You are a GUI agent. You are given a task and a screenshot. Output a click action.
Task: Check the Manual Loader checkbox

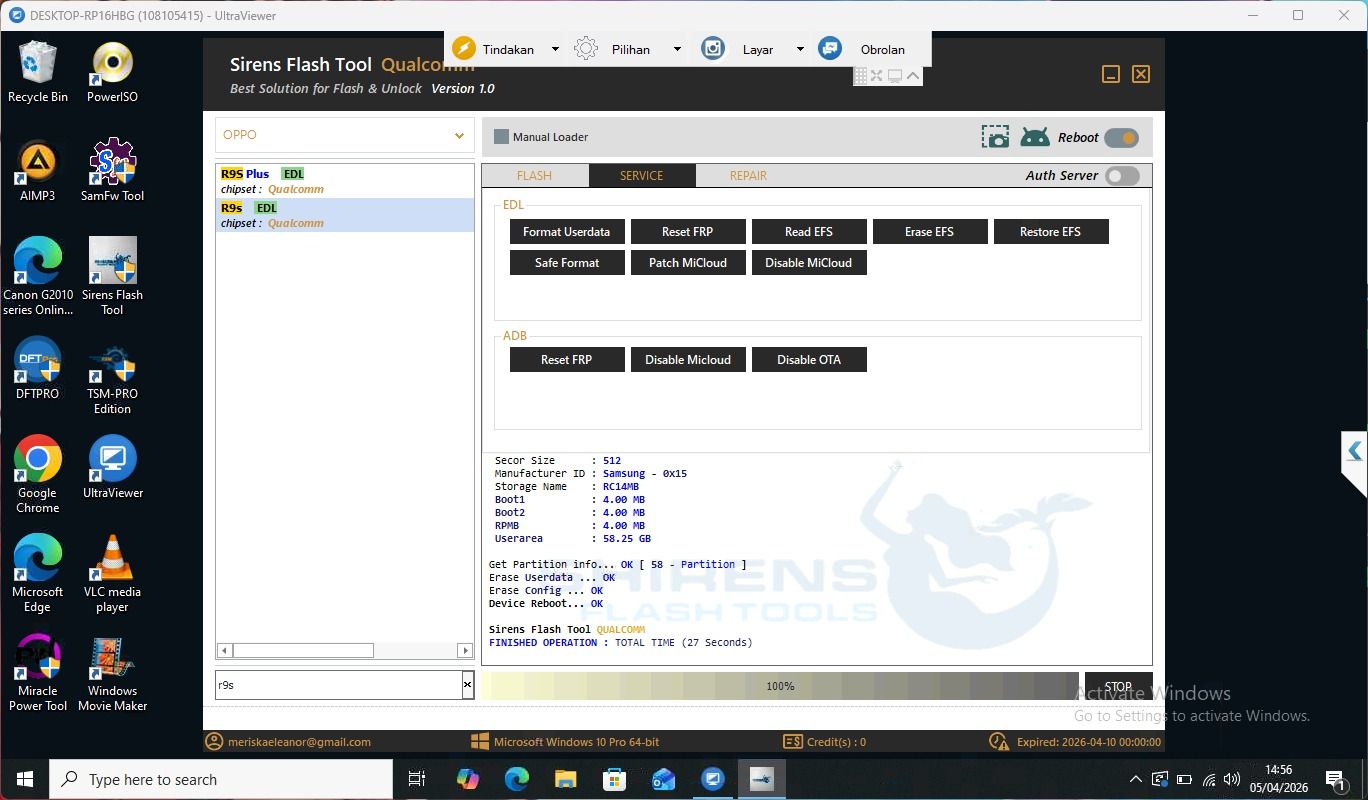pyautogui.click(x=502, y=137)
